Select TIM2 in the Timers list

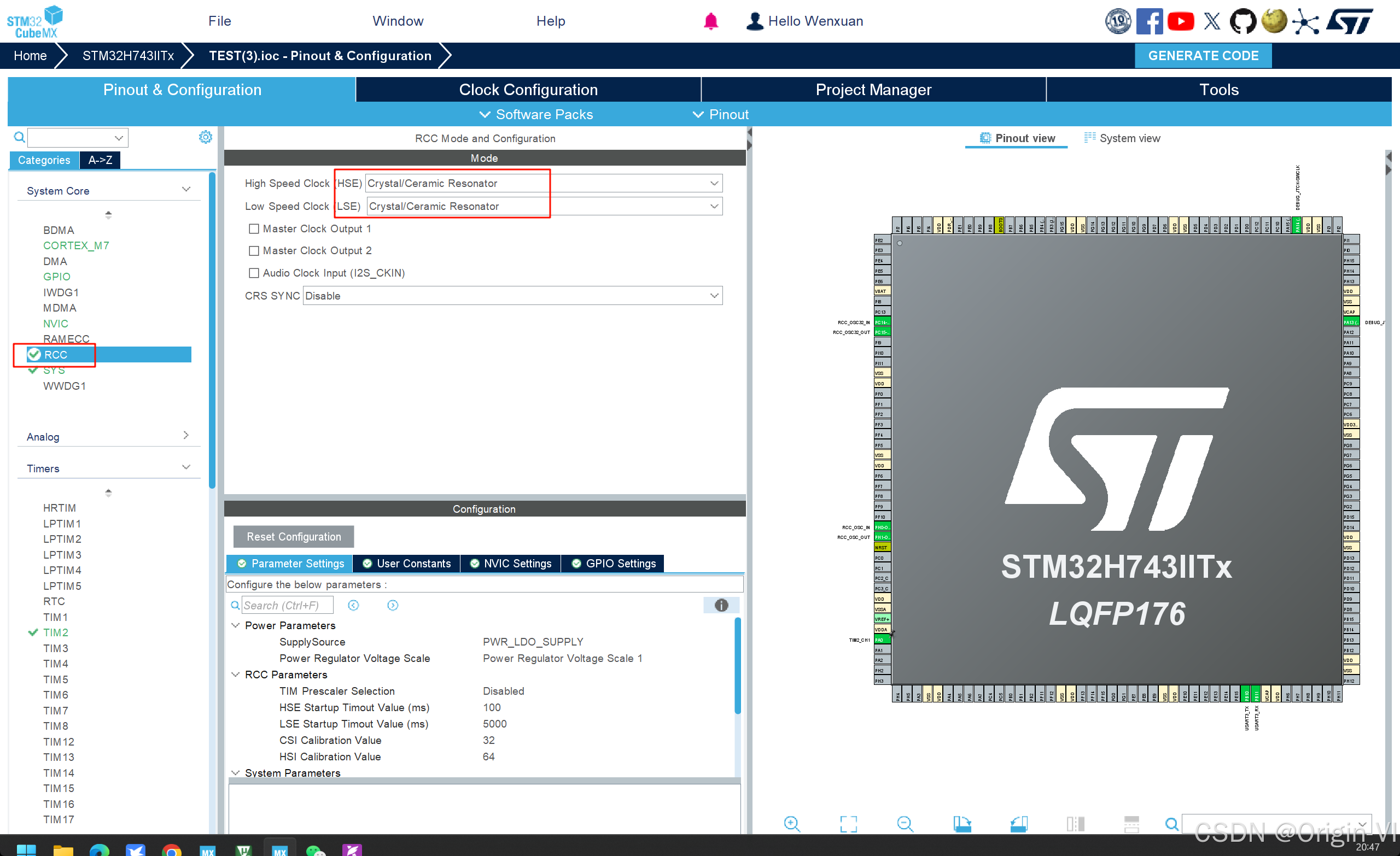56,632
